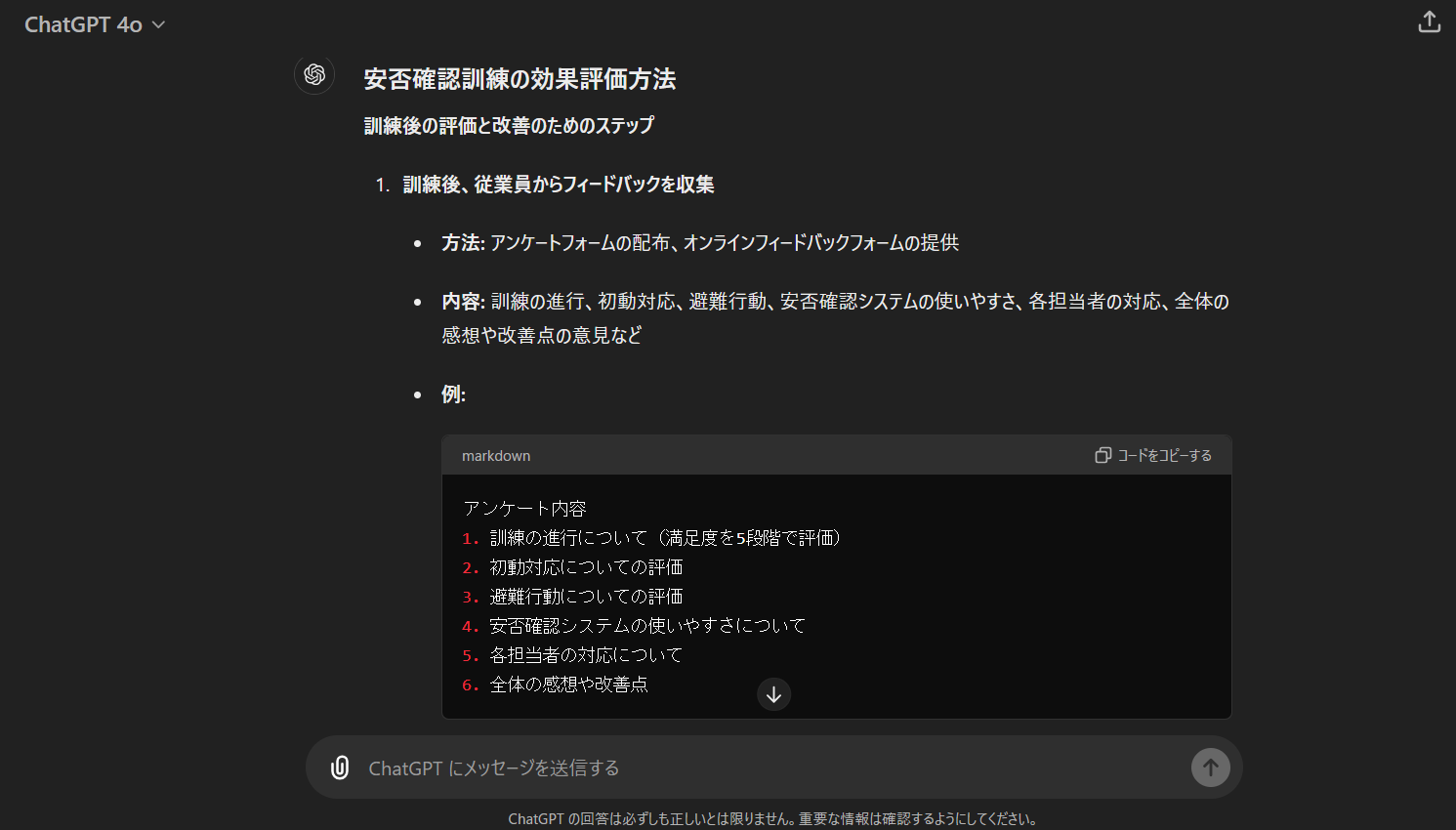Jump to bottom with the down-arrow button
The image size is (1456, 830).
point(773,694)
